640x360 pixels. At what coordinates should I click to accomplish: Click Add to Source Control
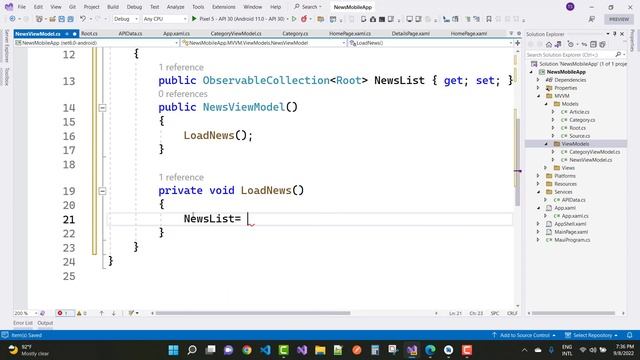tap(524, 335)
